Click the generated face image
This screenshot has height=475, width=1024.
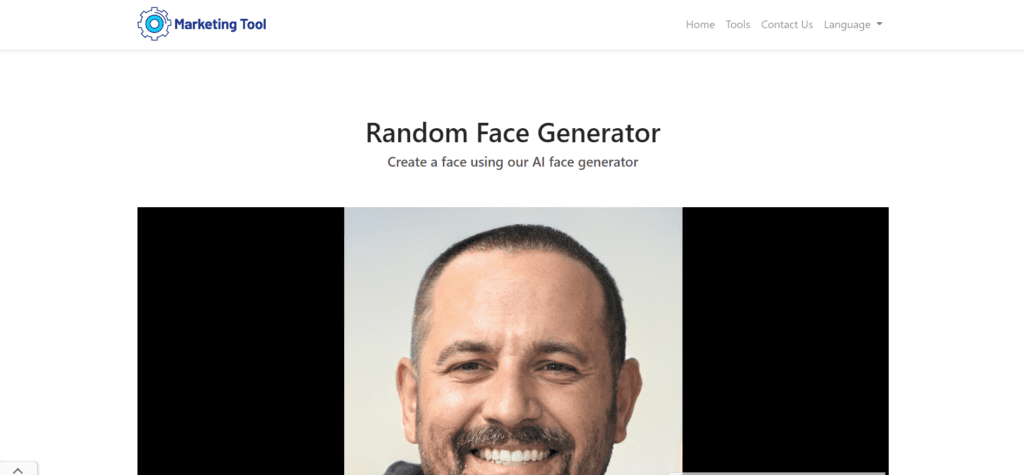point(513,341)
